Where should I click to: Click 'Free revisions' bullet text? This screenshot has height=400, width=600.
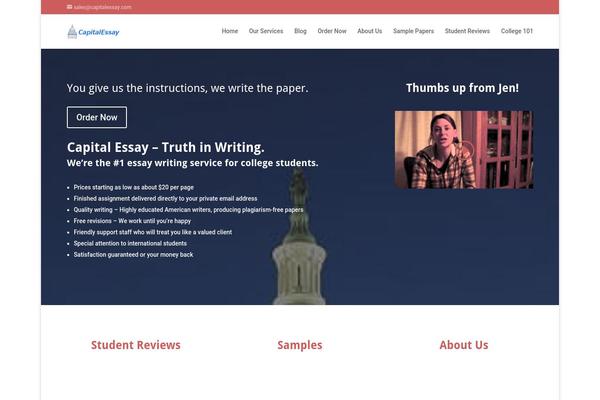132,221
